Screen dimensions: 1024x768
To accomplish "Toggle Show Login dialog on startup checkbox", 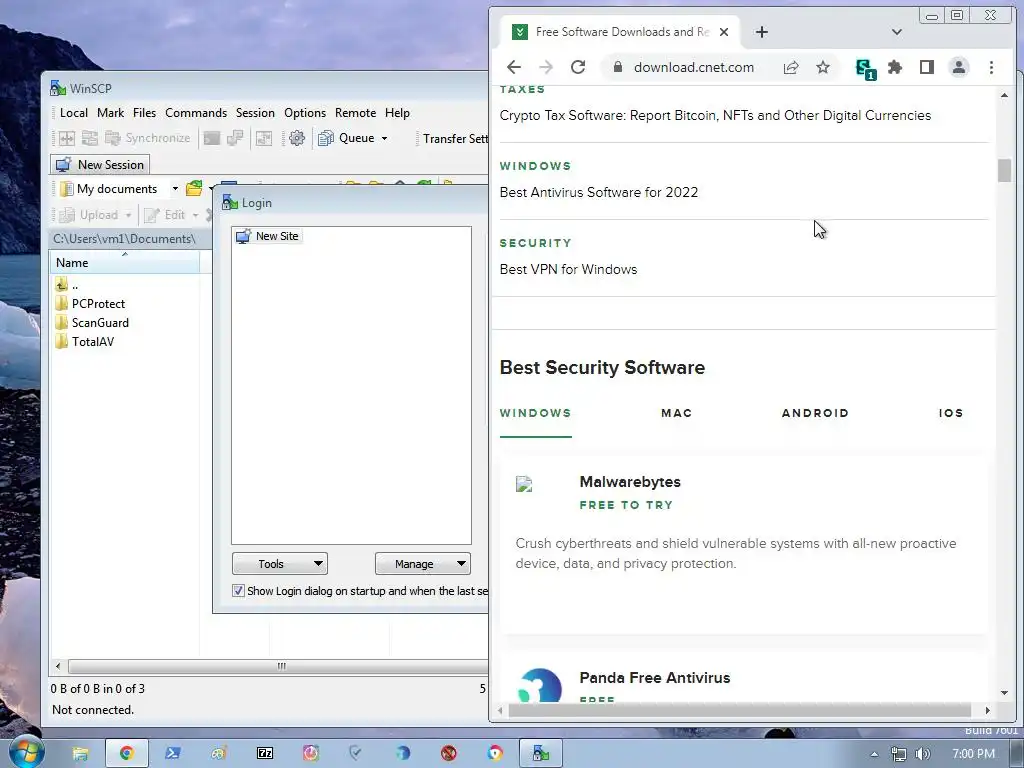I will click(x=238, y=591).
